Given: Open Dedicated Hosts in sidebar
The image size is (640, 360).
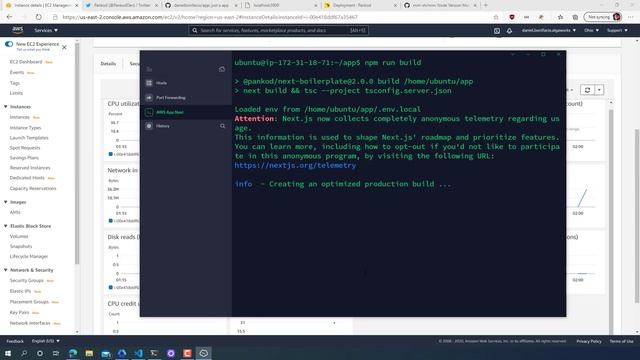Looking at the screenshot, I should click(x=27, y=178).
